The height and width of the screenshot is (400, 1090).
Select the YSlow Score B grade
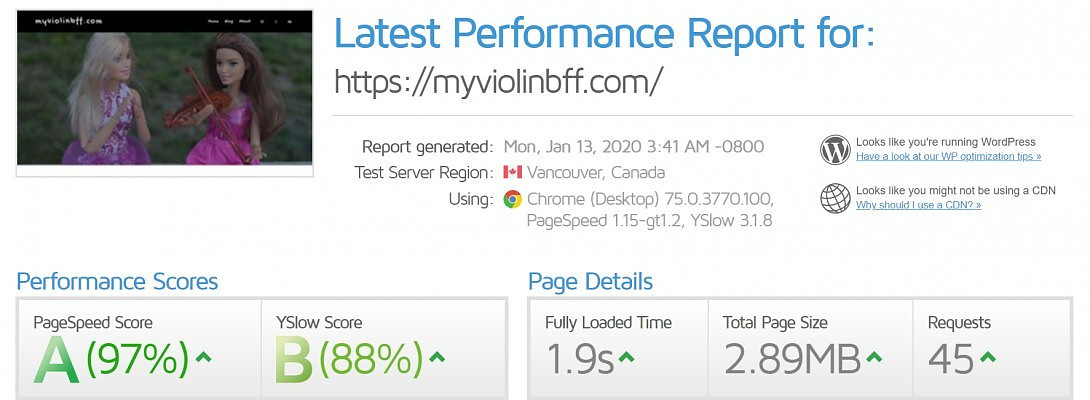point(295,362)
